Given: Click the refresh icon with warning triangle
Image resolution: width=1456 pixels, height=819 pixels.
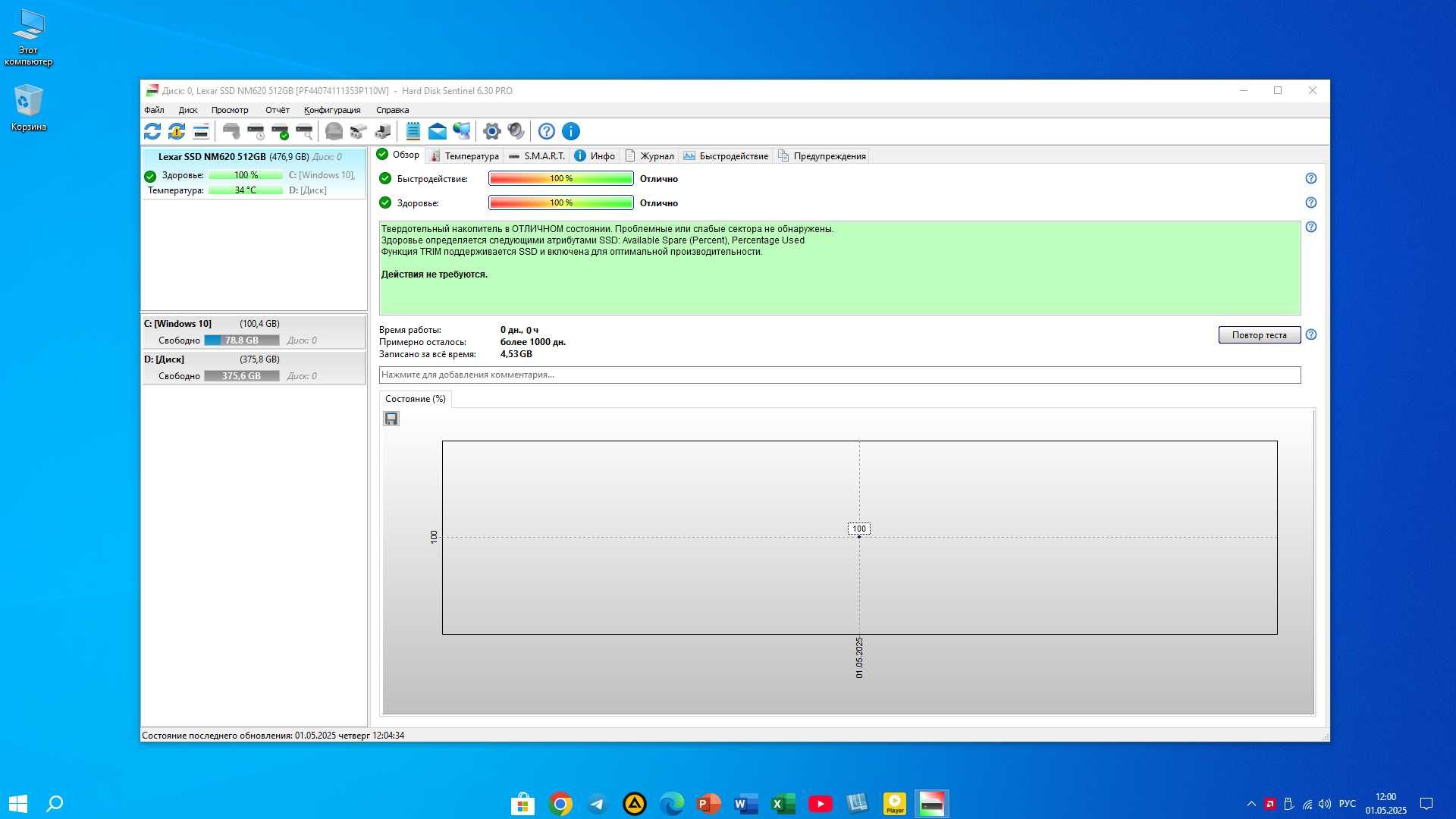Looking at the screenshot, I should click(177, 131).
